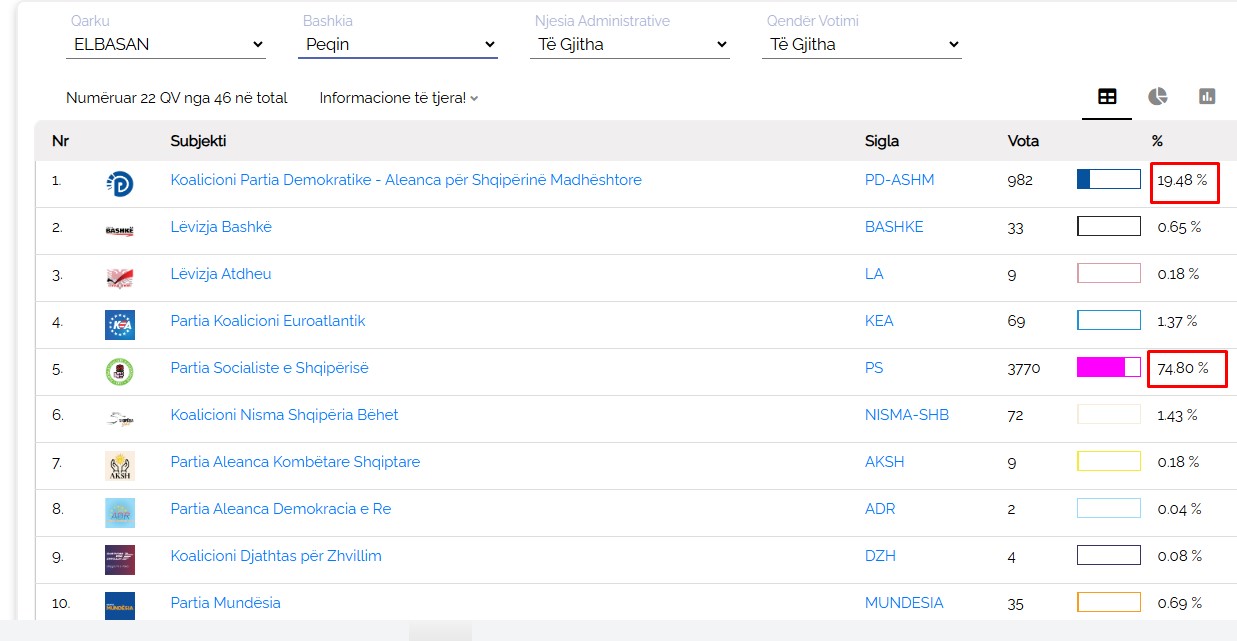Click the PD-ASHM sigla link
The width and height of the screenshot is (1237, 641).
pyautogui.click(x=899, y=180)
